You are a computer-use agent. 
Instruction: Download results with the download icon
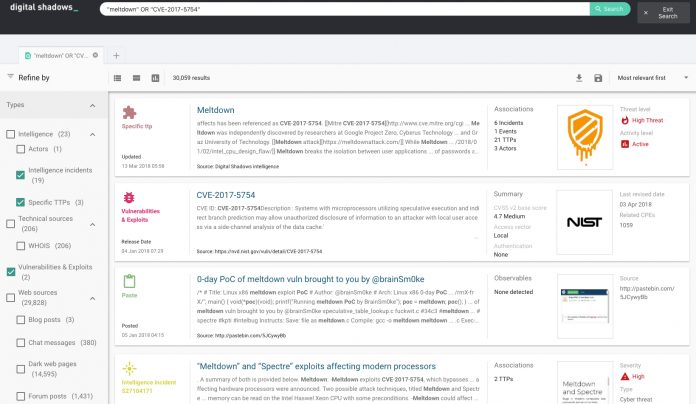click(579, 78)
